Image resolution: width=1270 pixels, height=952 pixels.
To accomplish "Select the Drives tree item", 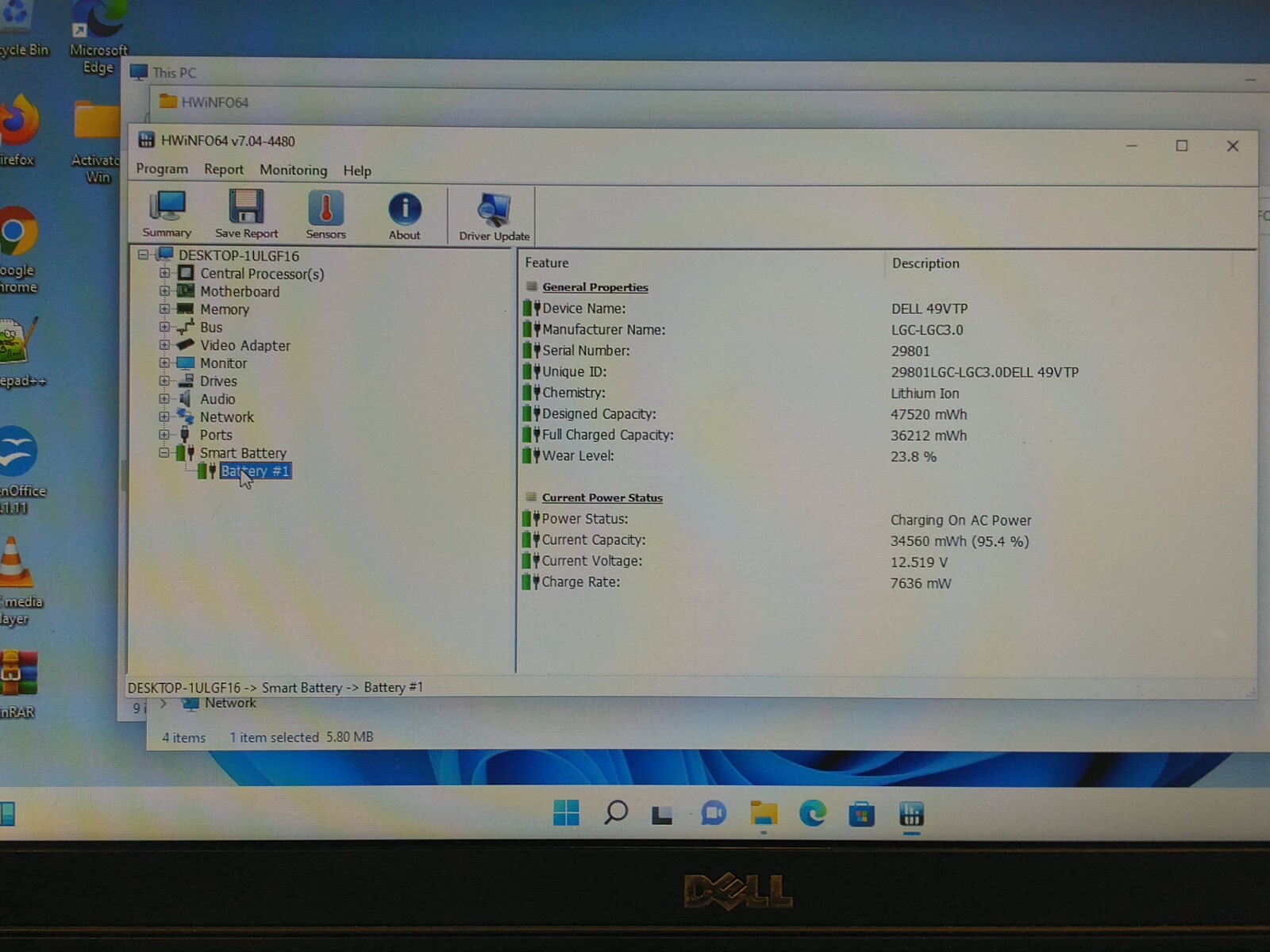I will (218, 381).
